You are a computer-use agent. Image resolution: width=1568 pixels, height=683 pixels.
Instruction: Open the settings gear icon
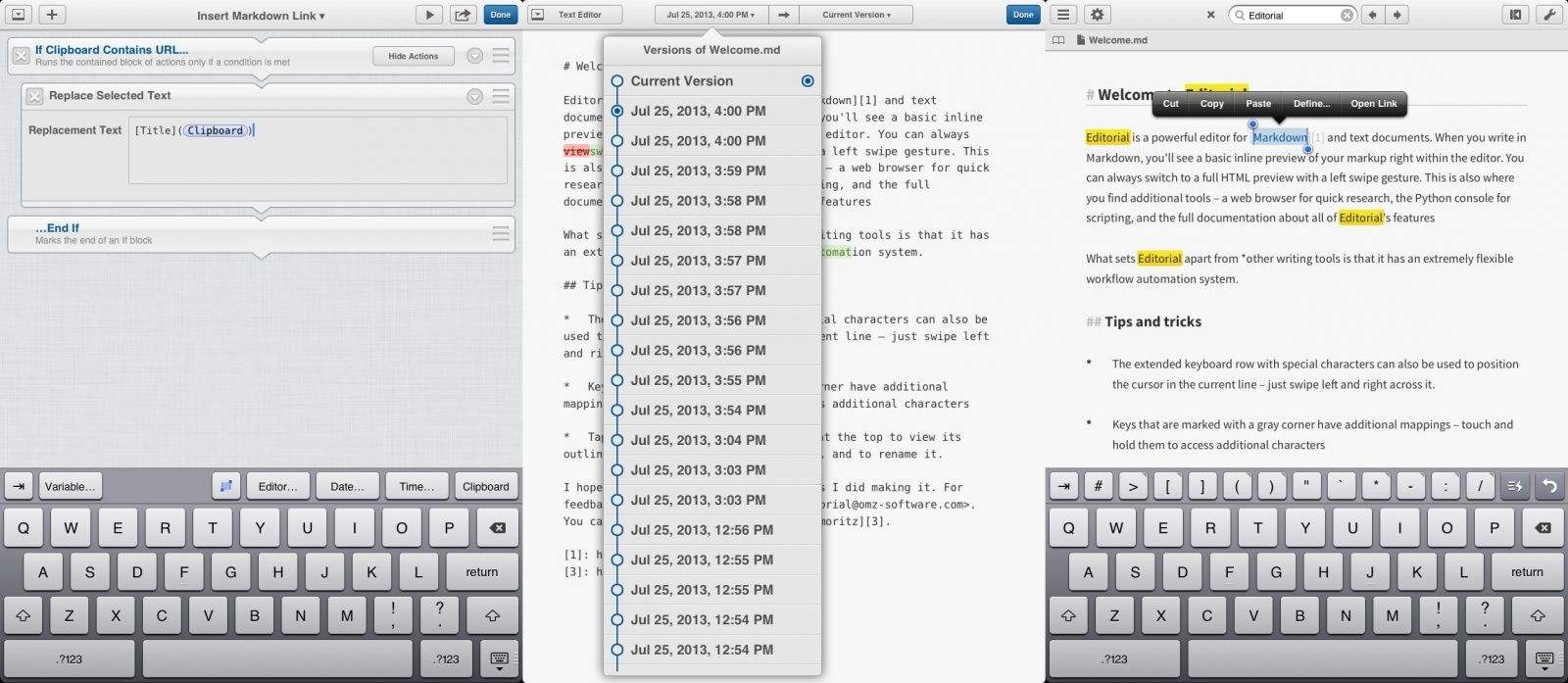pyautogui.click(x=1097, y=15)
